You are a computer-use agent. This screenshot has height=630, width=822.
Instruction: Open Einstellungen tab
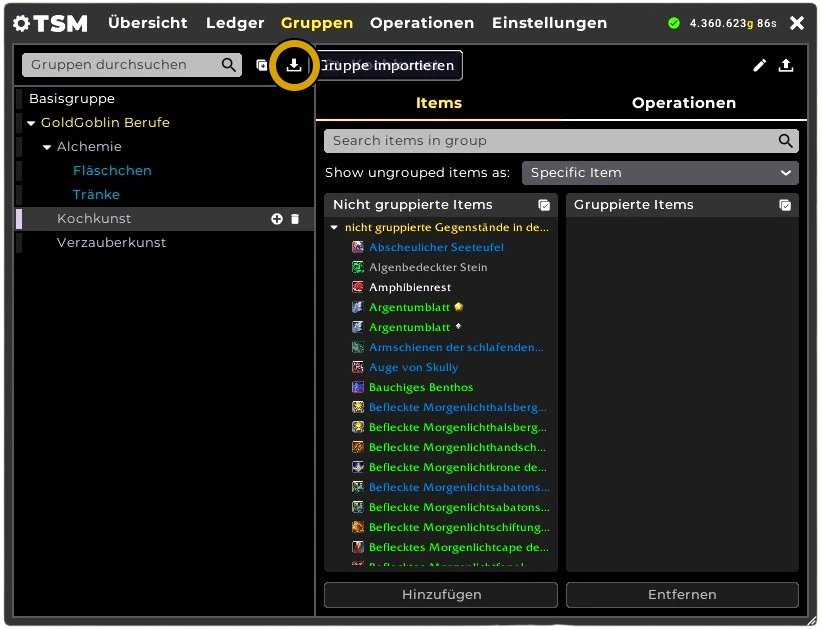pos(549,23)
